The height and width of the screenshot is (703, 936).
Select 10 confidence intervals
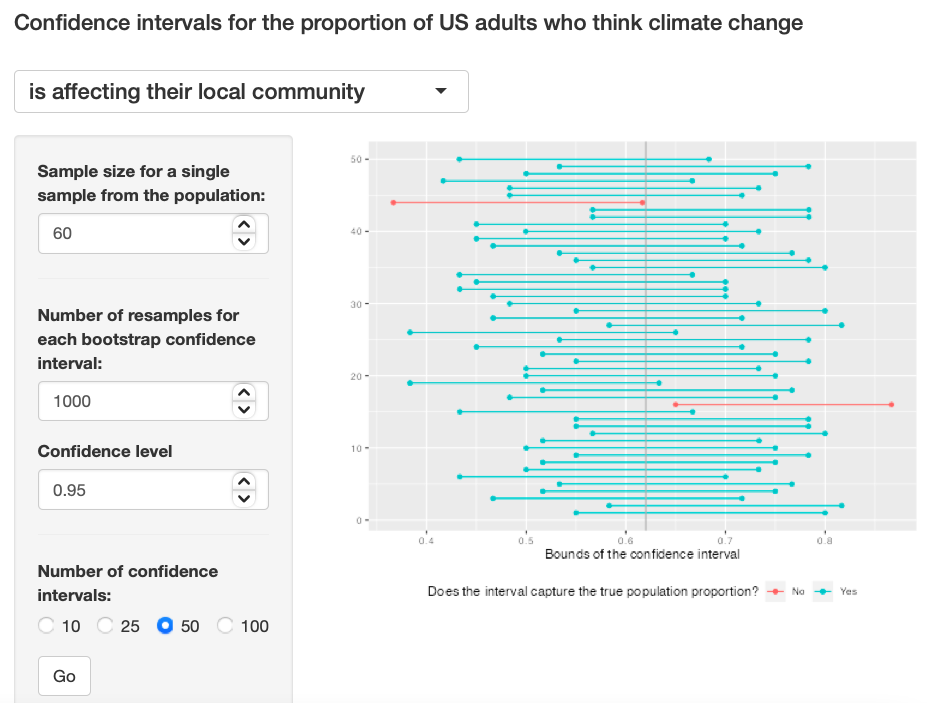pos(47,626)
